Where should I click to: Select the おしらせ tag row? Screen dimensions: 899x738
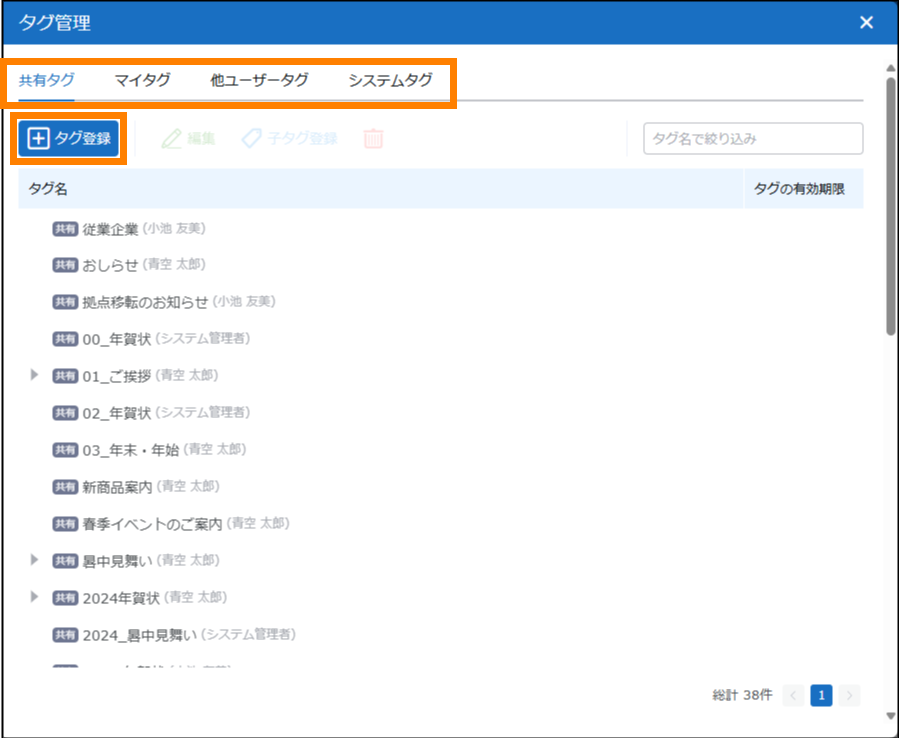pos(110,265)
